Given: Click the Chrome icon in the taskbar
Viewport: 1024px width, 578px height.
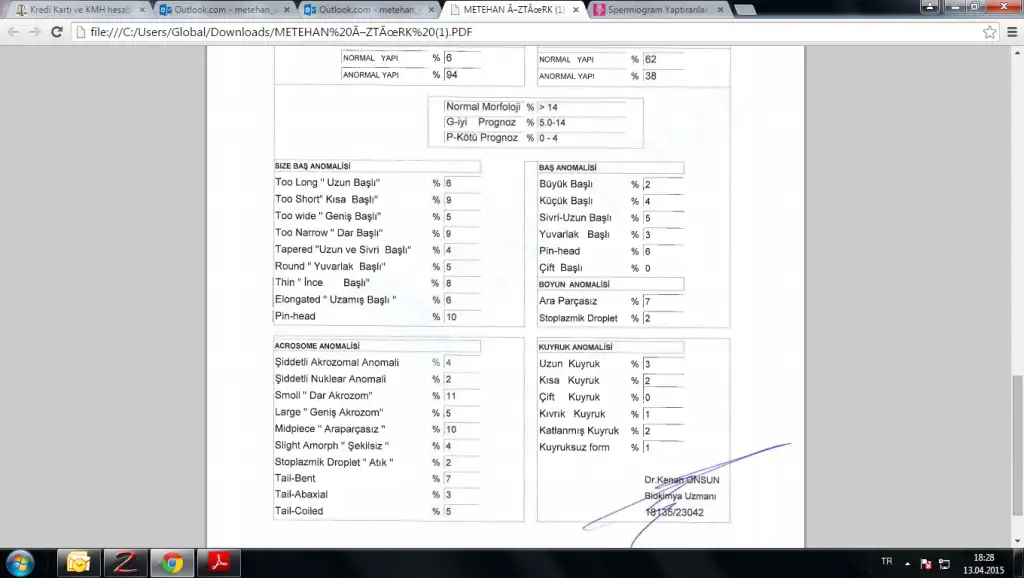Looking at the screenshot, I should [x=172, y=563].
